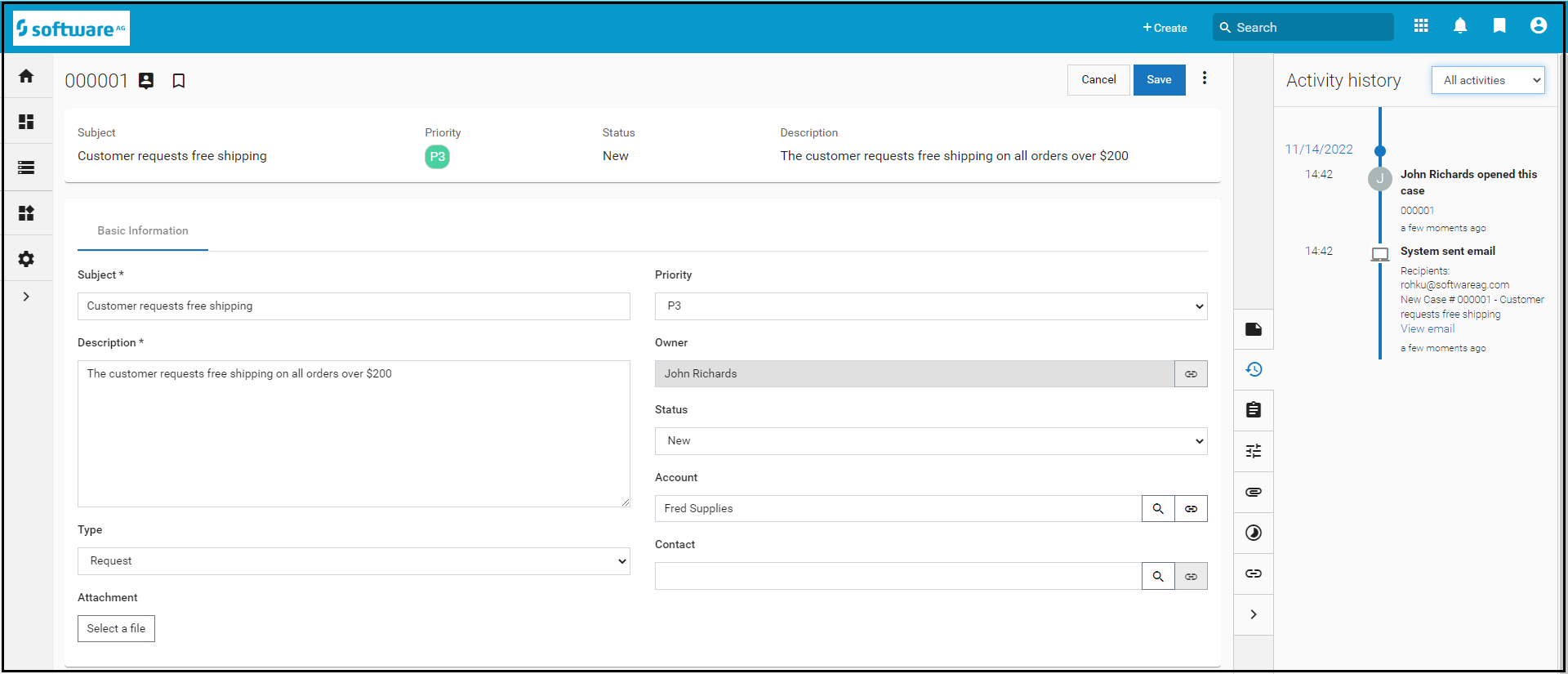Image resolution: width=1568 pixels, height=674 pixels.
Task: Collapse the right panel chevron
Action: pyautogui.click(x=1254, y=614)
